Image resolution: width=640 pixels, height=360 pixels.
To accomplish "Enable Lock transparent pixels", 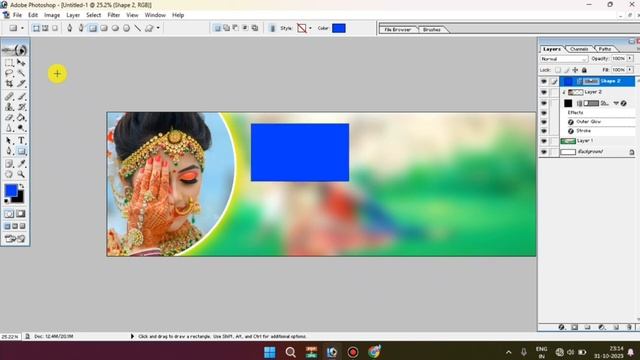I will point(558,70).
